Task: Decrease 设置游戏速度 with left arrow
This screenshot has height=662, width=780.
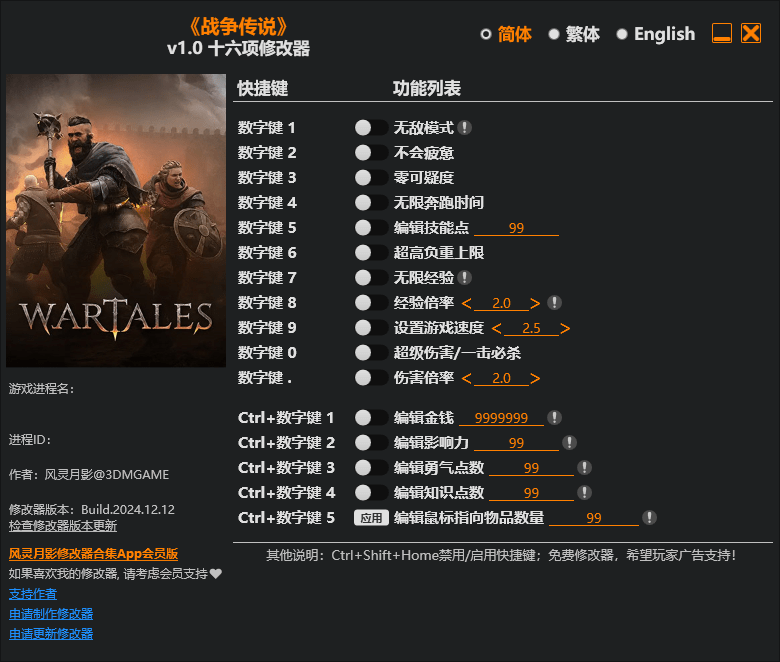Action: [x=496, y=328]
